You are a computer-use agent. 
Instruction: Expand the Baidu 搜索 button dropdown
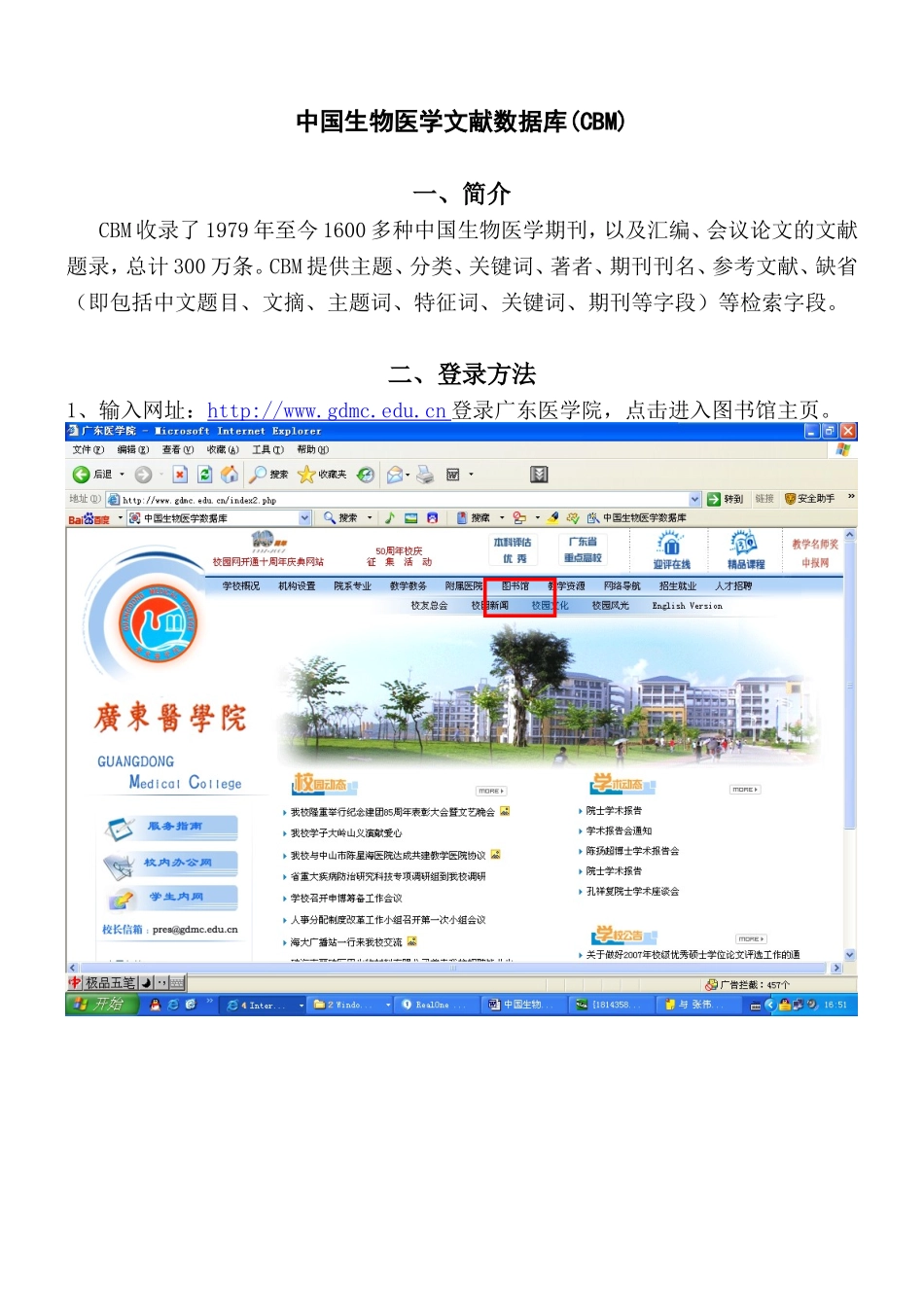pos(370,518)
